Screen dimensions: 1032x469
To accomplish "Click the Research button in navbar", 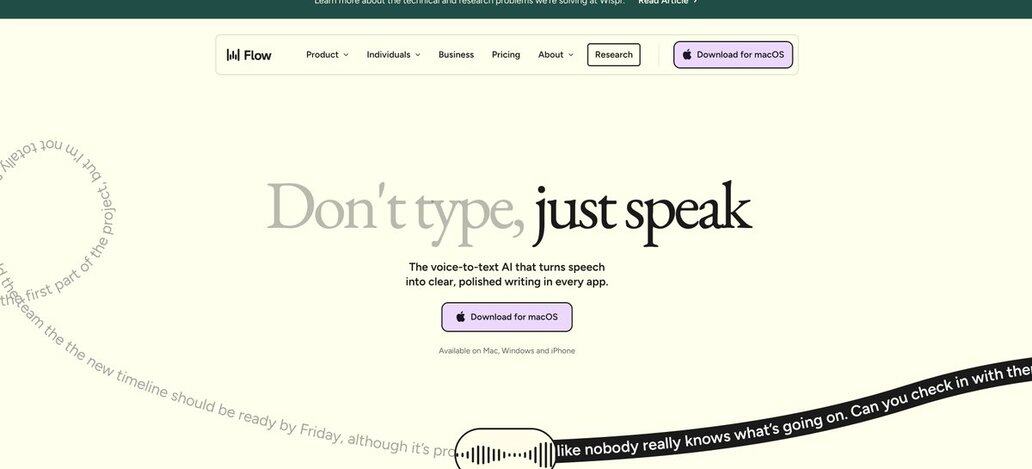I will pos(613,55).
